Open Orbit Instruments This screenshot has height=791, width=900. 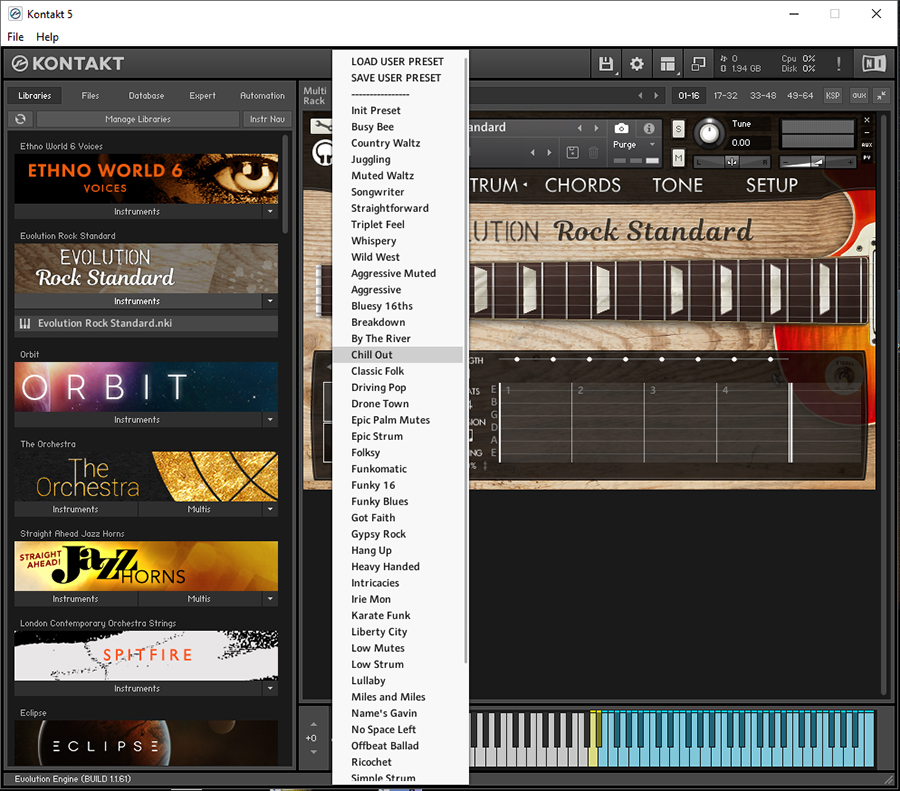(x=137, y=420)
